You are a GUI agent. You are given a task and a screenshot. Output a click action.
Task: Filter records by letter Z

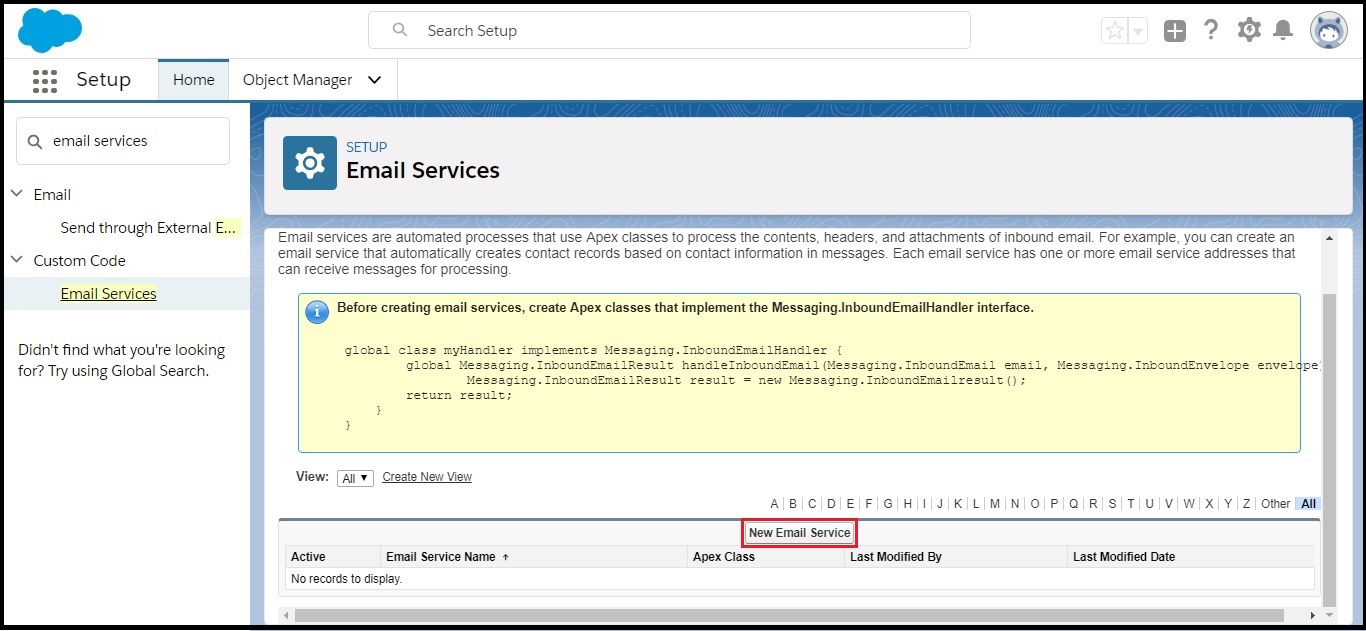coord(1246,504)
